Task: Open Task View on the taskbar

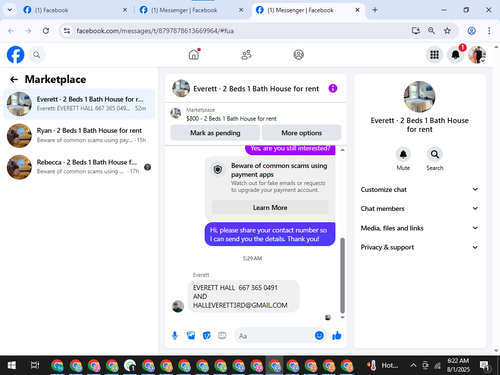Action: click(x=35, y=365)
